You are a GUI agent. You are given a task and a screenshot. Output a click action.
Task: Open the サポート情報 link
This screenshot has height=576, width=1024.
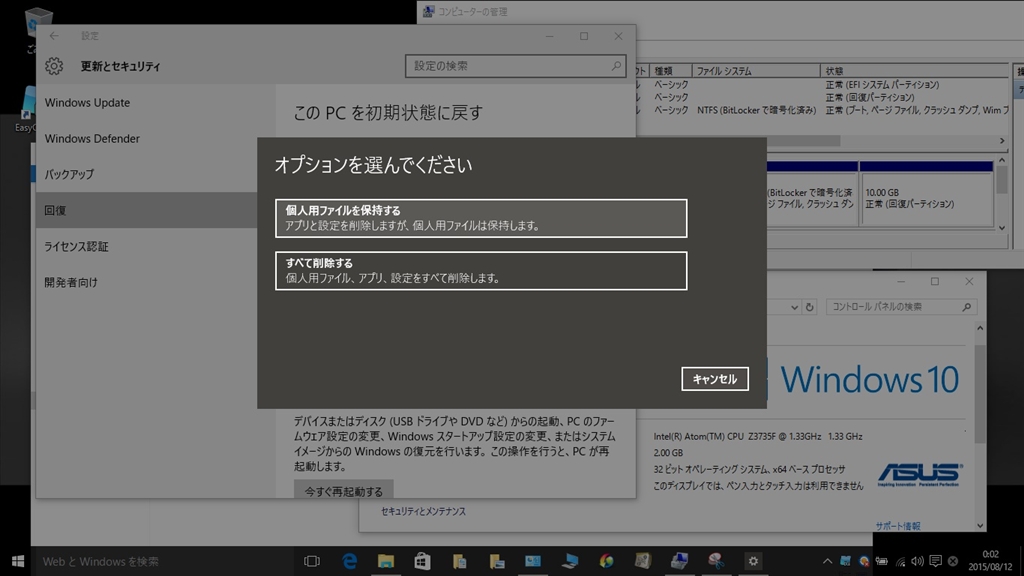click(x=898, y=526)
